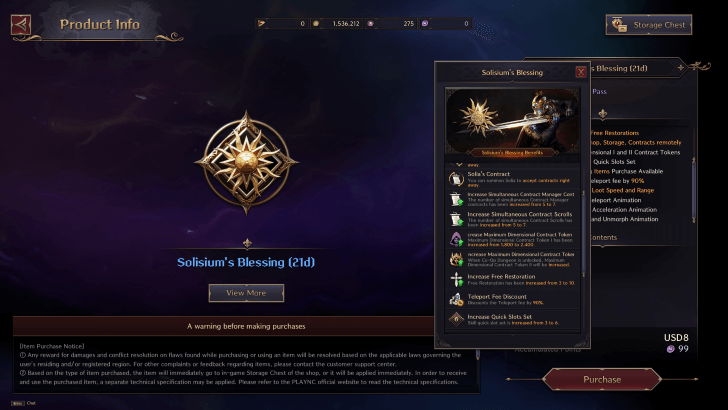Expand the upward chevron in benefits list
728x410 pixels.
(x=459, y=164)
